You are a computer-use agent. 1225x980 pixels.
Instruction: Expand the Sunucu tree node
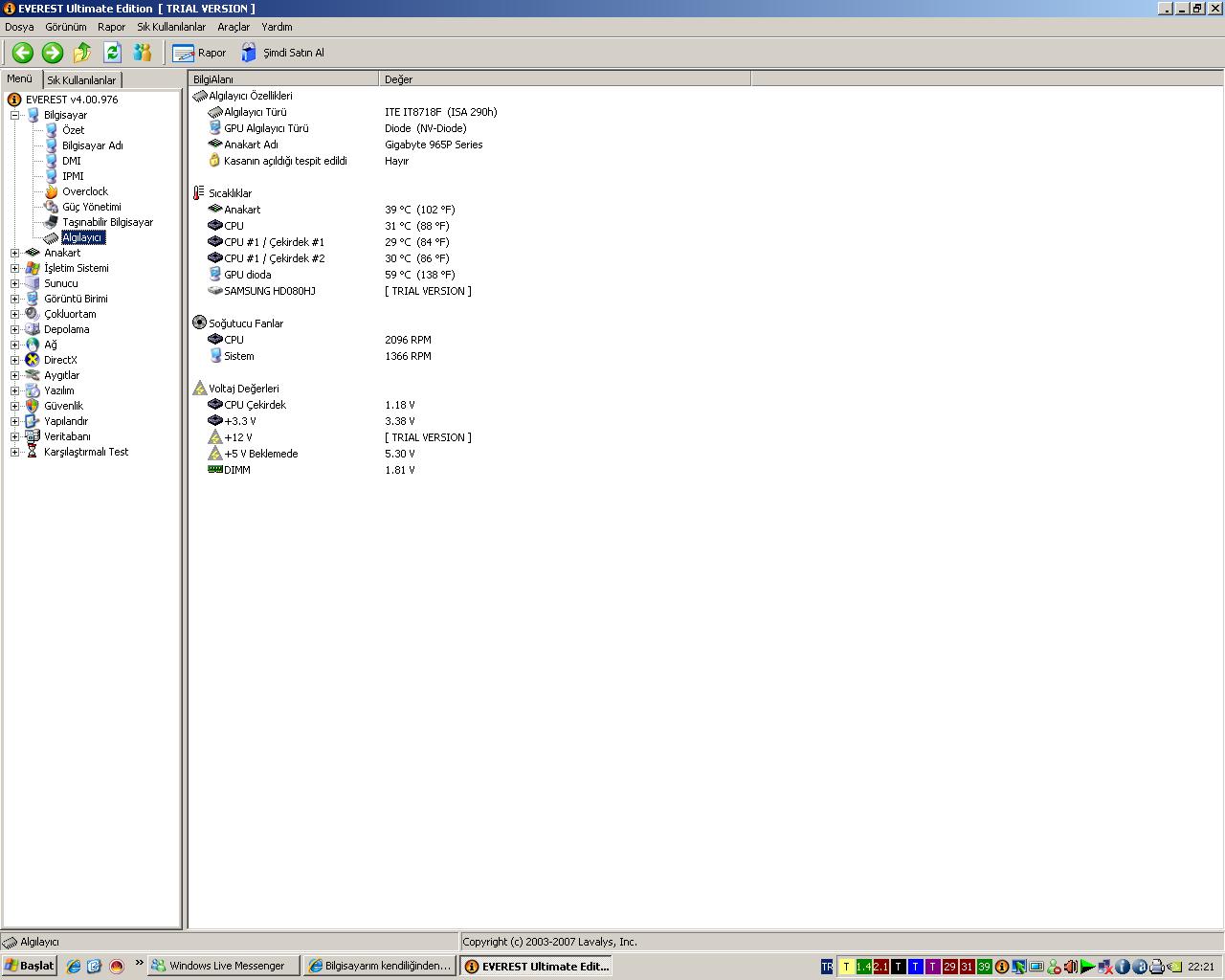point(14,283)
